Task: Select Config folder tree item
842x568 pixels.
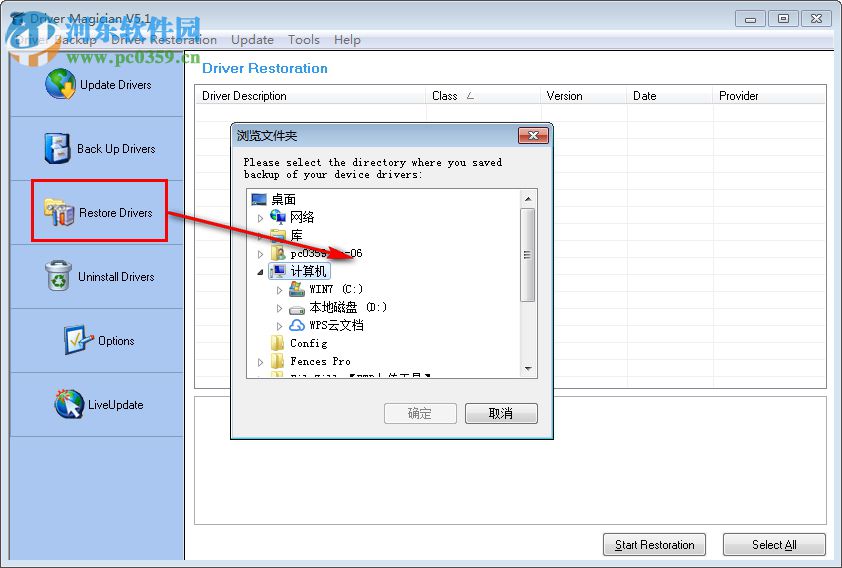Action: (x=309, y=343)
